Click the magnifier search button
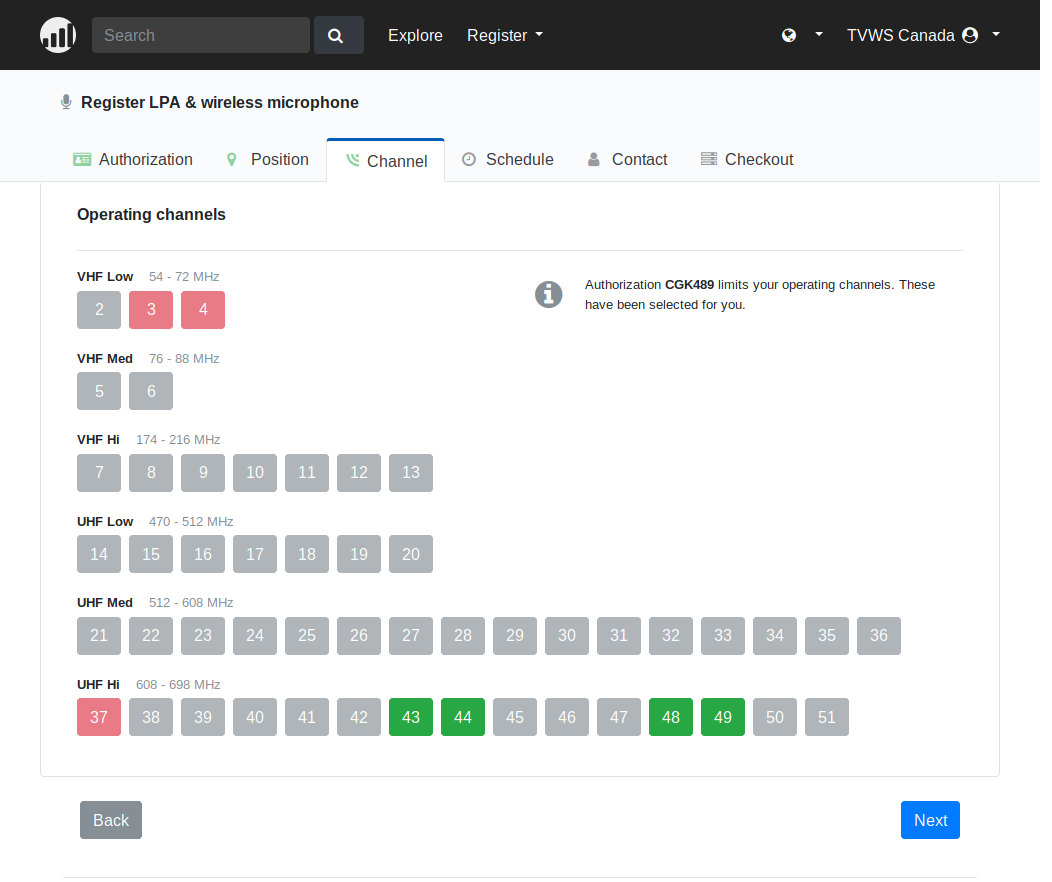Screen dimensions: 1052x882 tap(338, 35)
